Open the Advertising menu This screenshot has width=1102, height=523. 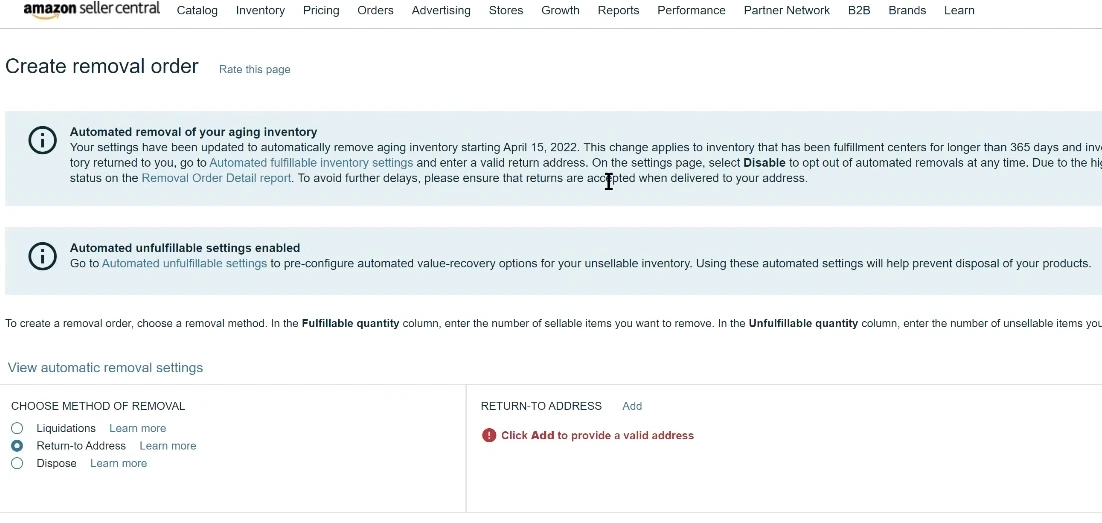[441, 11]
